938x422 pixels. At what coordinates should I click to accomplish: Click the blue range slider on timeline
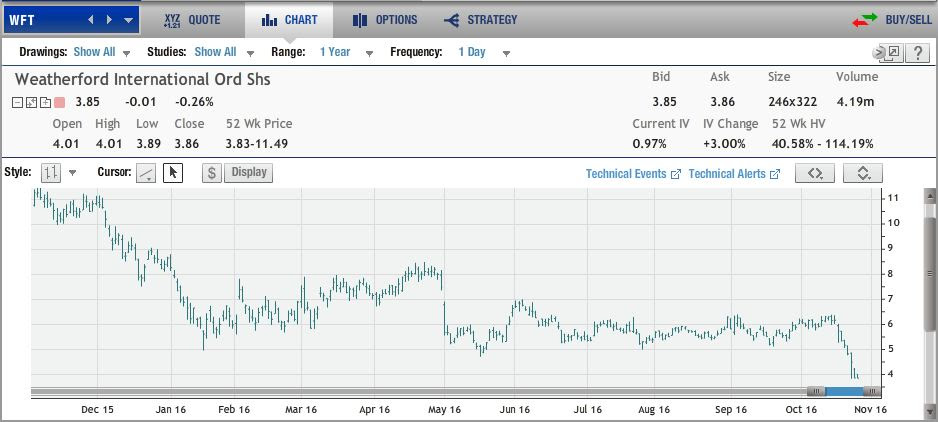point(844,391)
